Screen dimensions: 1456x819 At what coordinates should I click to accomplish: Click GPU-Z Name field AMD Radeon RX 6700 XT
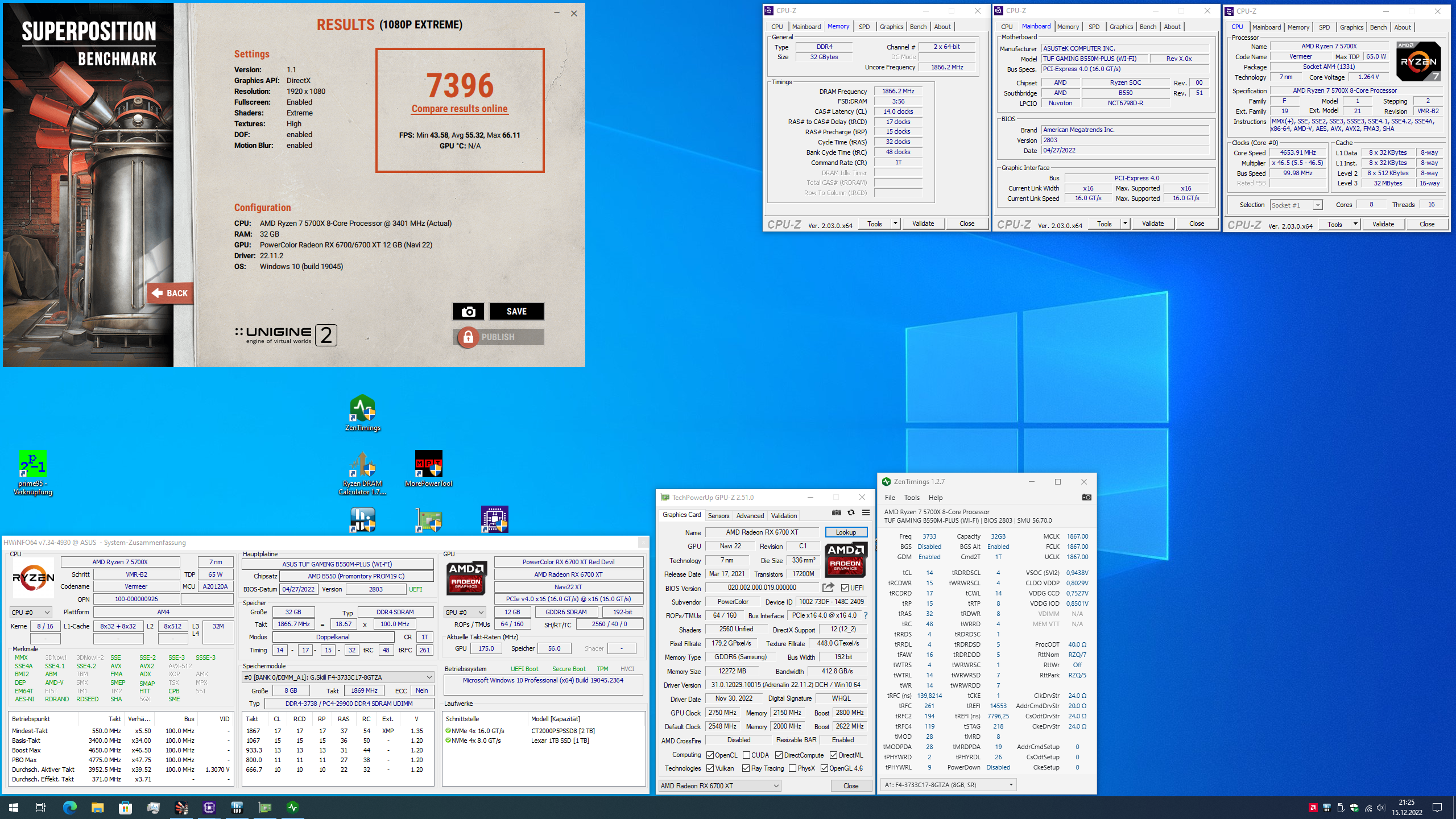click(x=762, y=532)
